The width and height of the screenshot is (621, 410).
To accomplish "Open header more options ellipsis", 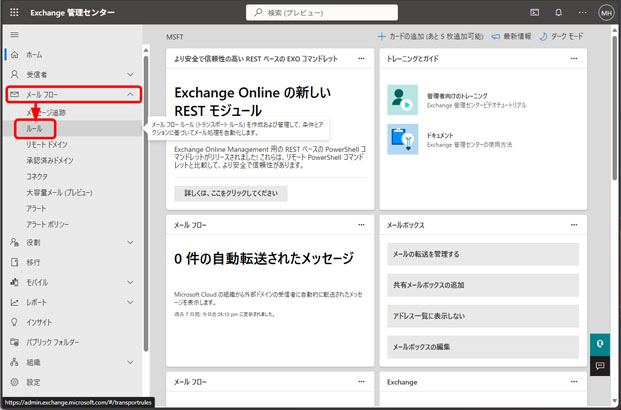I will point(582,13).
